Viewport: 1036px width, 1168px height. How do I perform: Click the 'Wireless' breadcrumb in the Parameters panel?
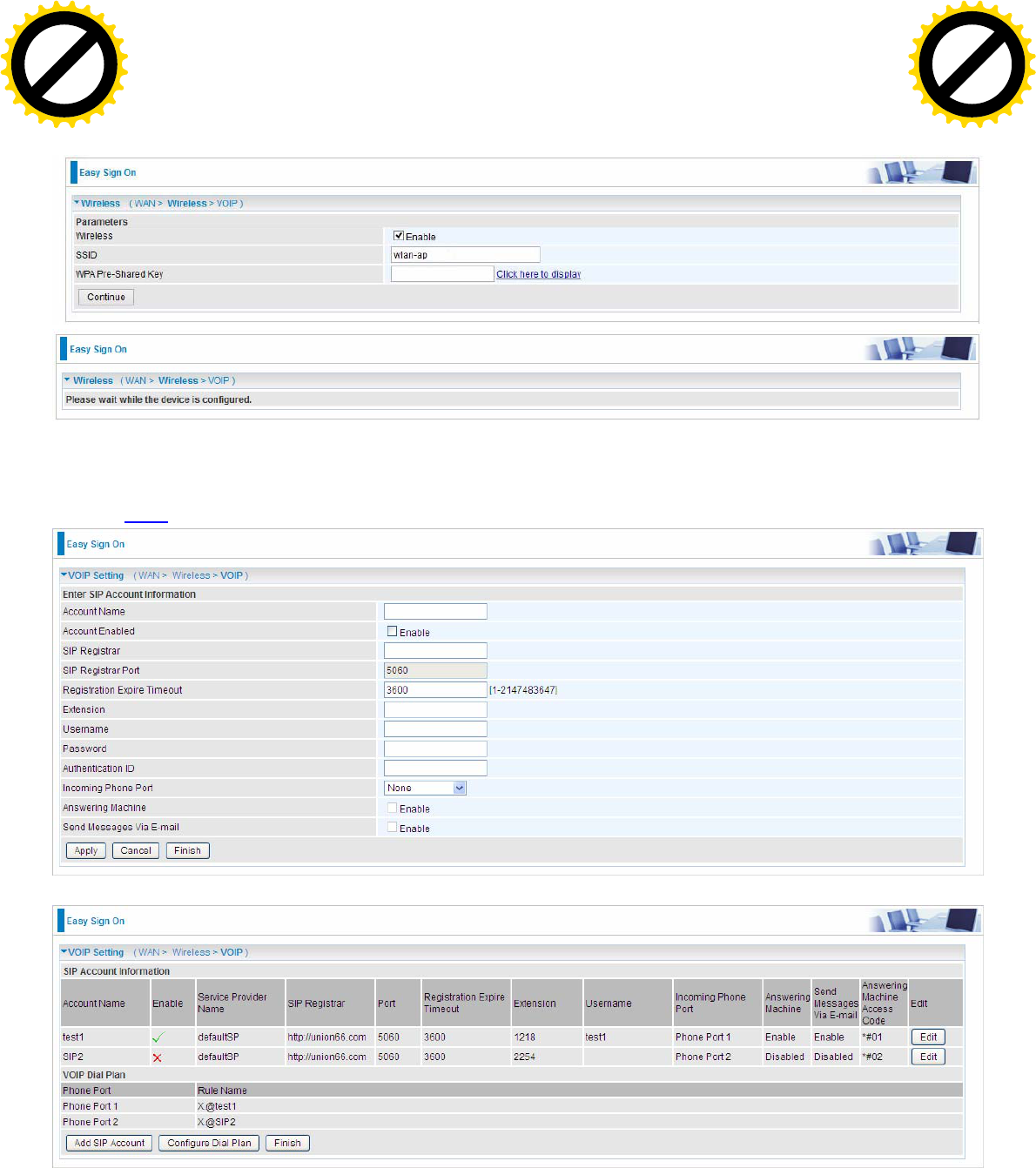[187, 204]
